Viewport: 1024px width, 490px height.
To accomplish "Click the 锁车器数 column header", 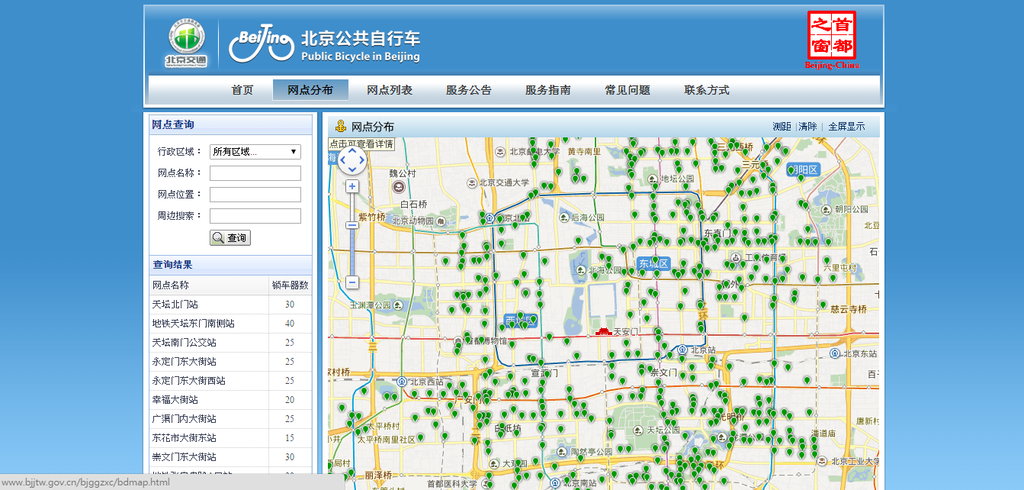I will click(x=290, y=285).
